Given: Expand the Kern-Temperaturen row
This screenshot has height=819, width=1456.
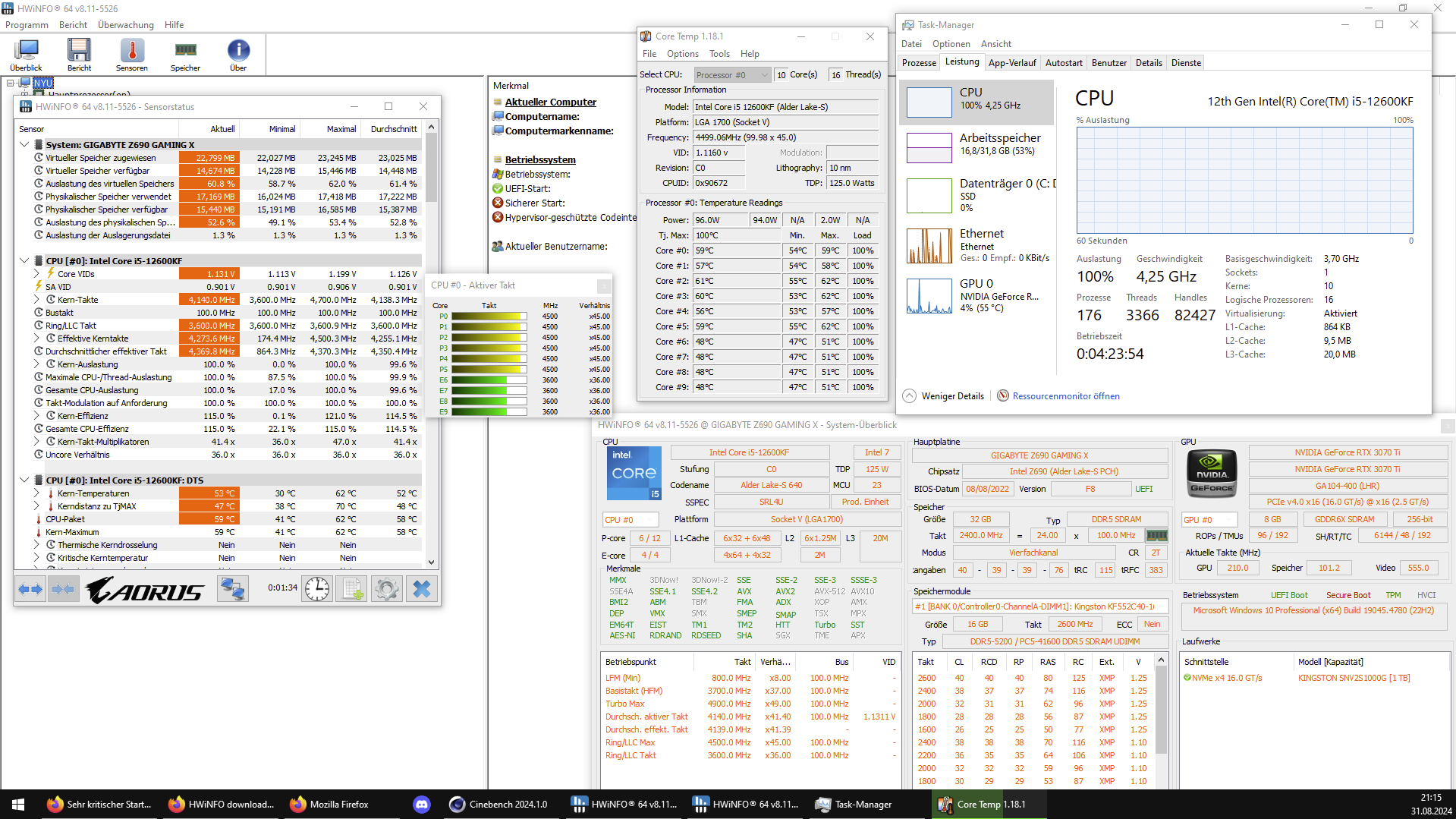Looking at the screenshot, I should (36, 493).
